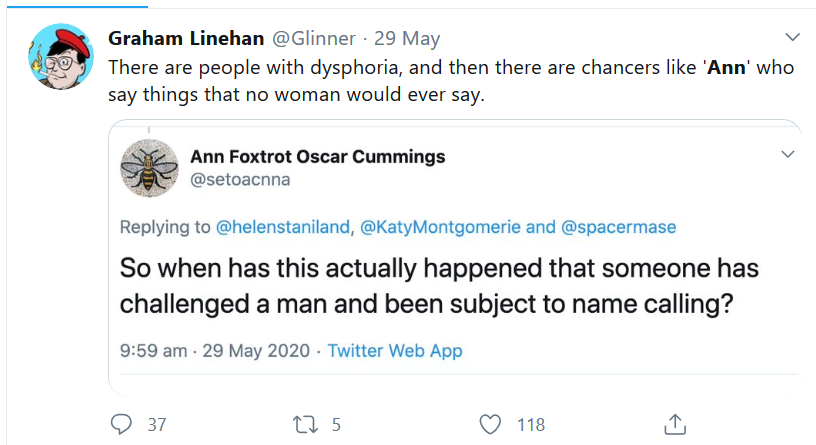Click the Twitter Web App link
The height and width of the screenshot is (445, 816).
tap(395, 351)
